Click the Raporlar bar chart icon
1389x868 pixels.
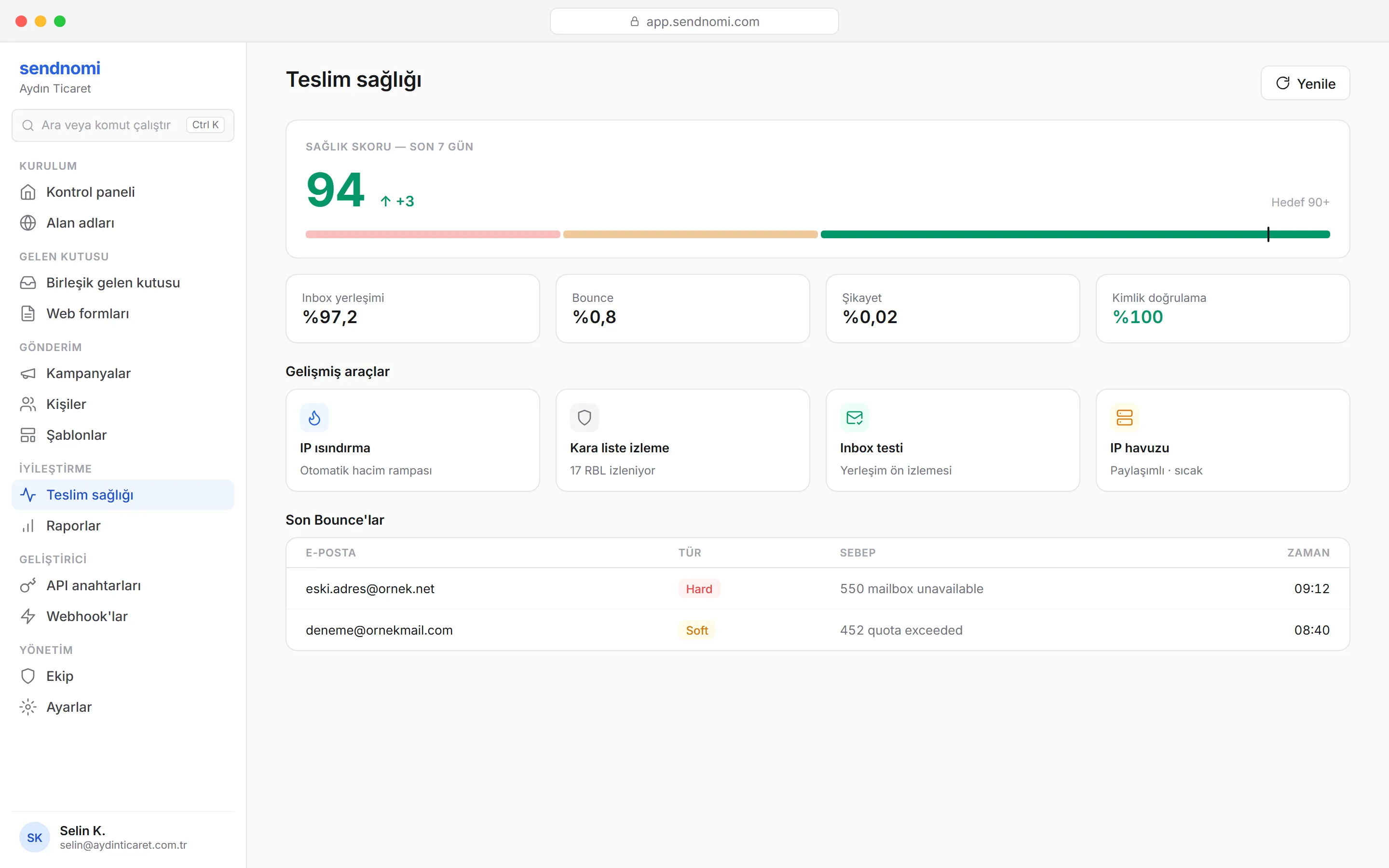(x=27, y=526)
